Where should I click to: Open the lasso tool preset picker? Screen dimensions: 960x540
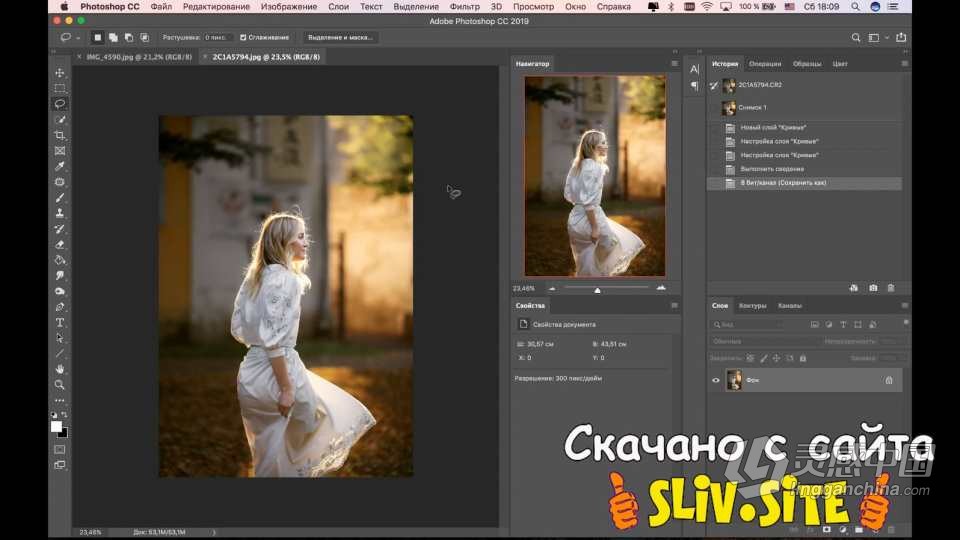(69, 37)
